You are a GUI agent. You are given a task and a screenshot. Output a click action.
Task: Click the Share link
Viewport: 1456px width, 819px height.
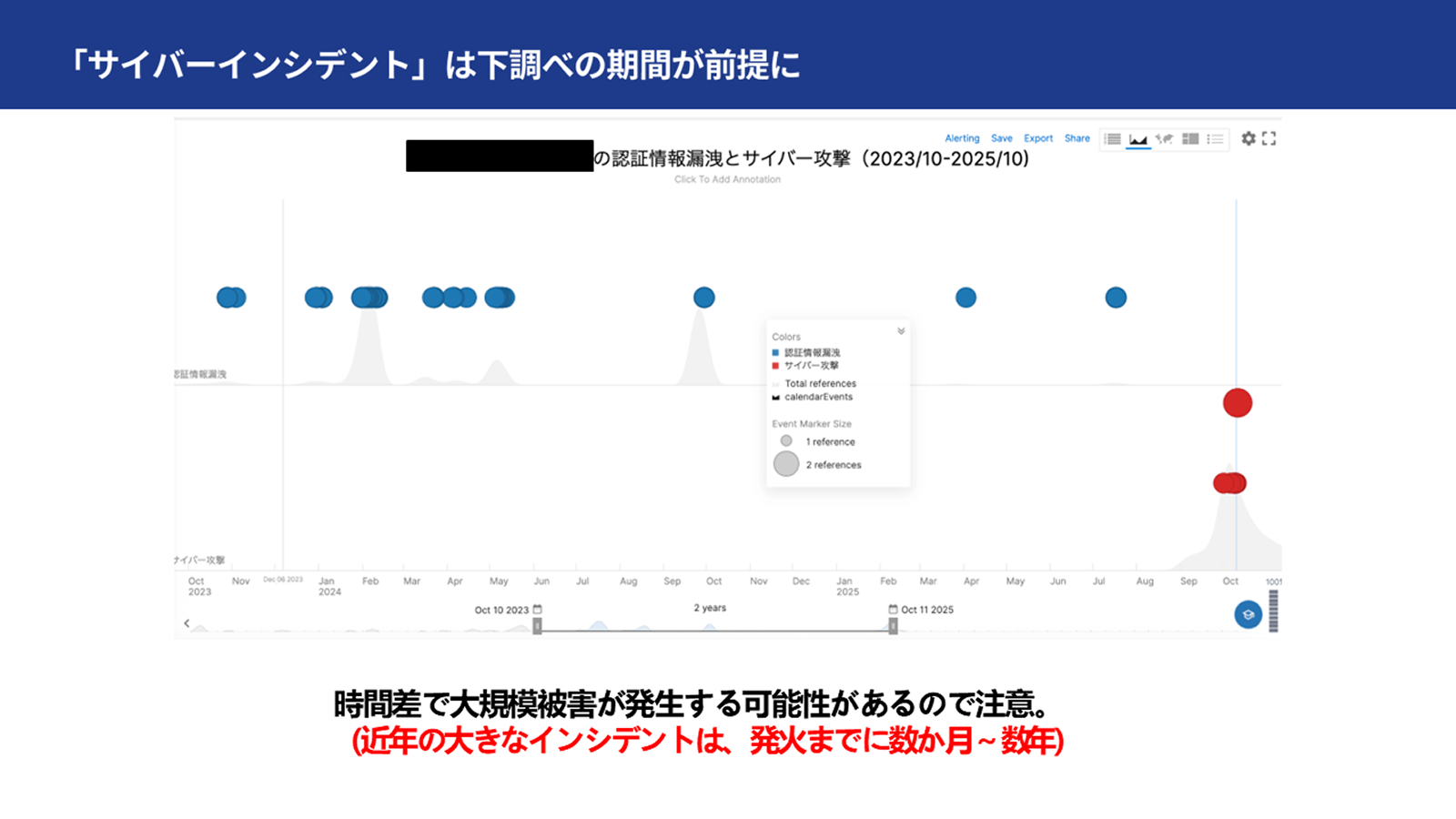pos(1077,138)
